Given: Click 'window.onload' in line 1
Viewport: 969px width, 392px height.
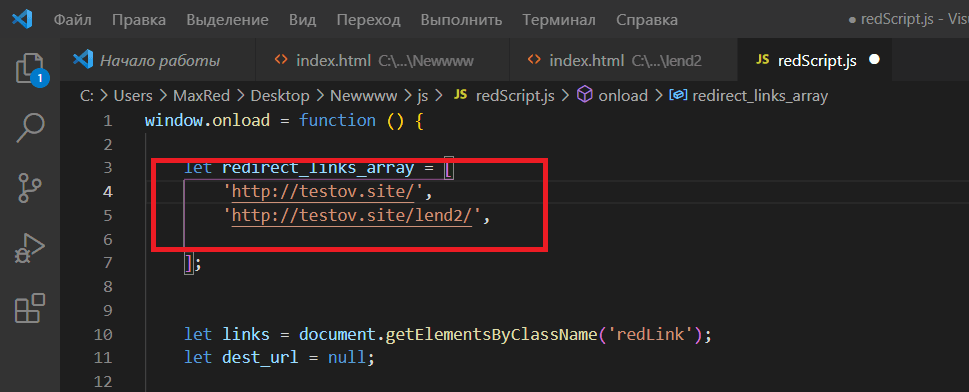Looking at the screenshot, I should (x=207, y=121).
